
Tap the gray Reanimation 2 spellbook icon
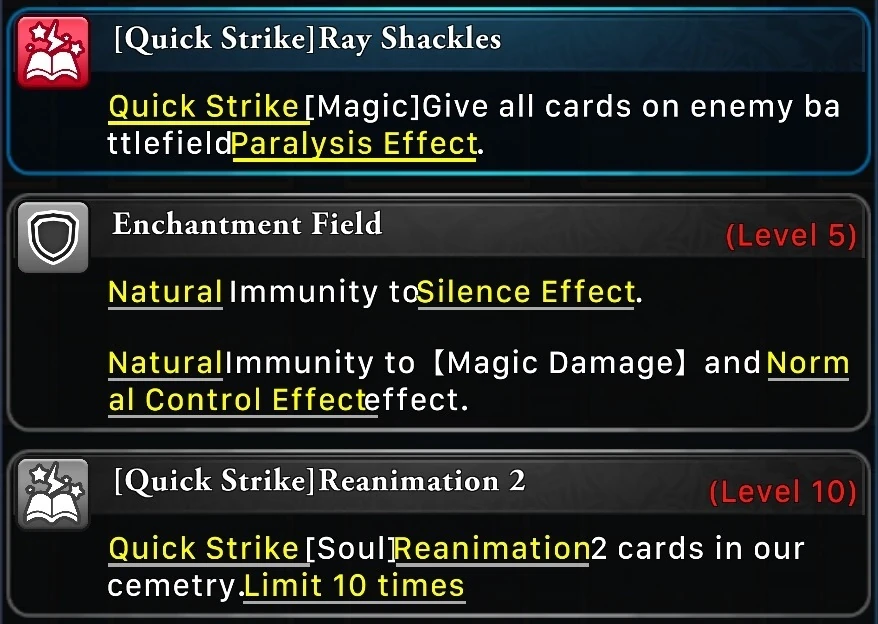click(x=53, y=493)
